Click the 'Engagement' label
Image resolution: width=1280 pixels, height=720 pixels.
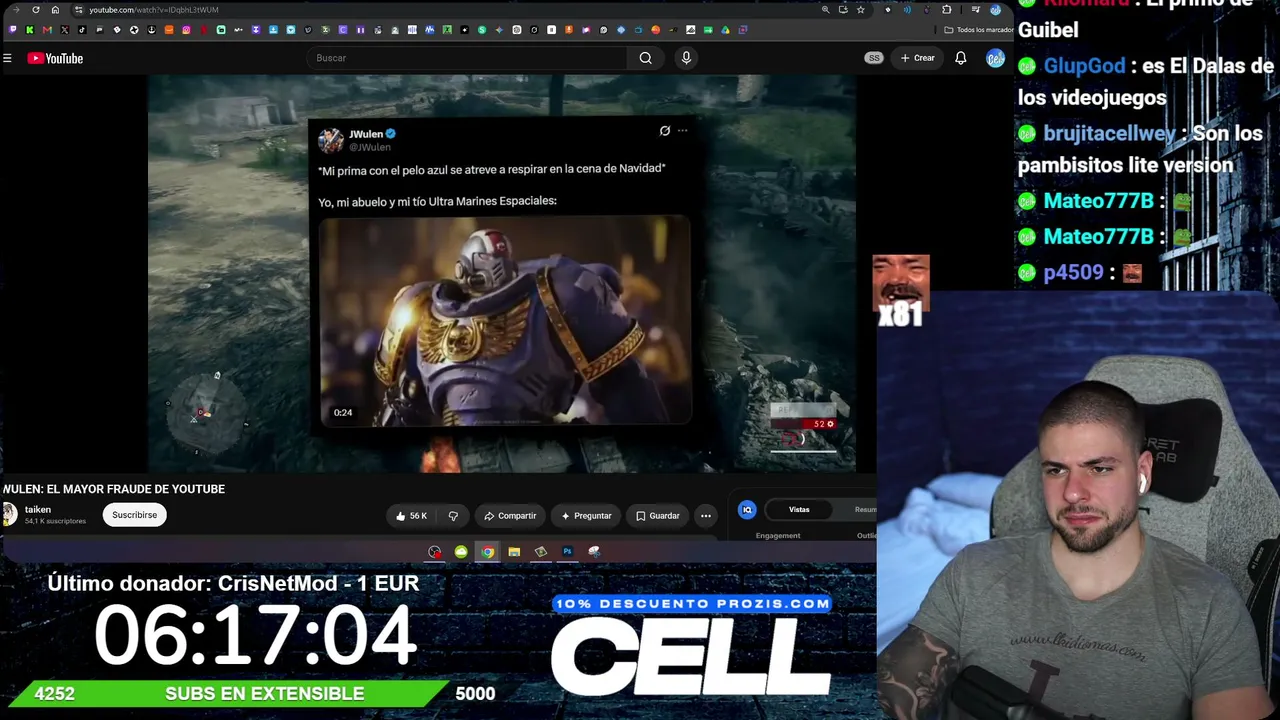click(778, 536)
